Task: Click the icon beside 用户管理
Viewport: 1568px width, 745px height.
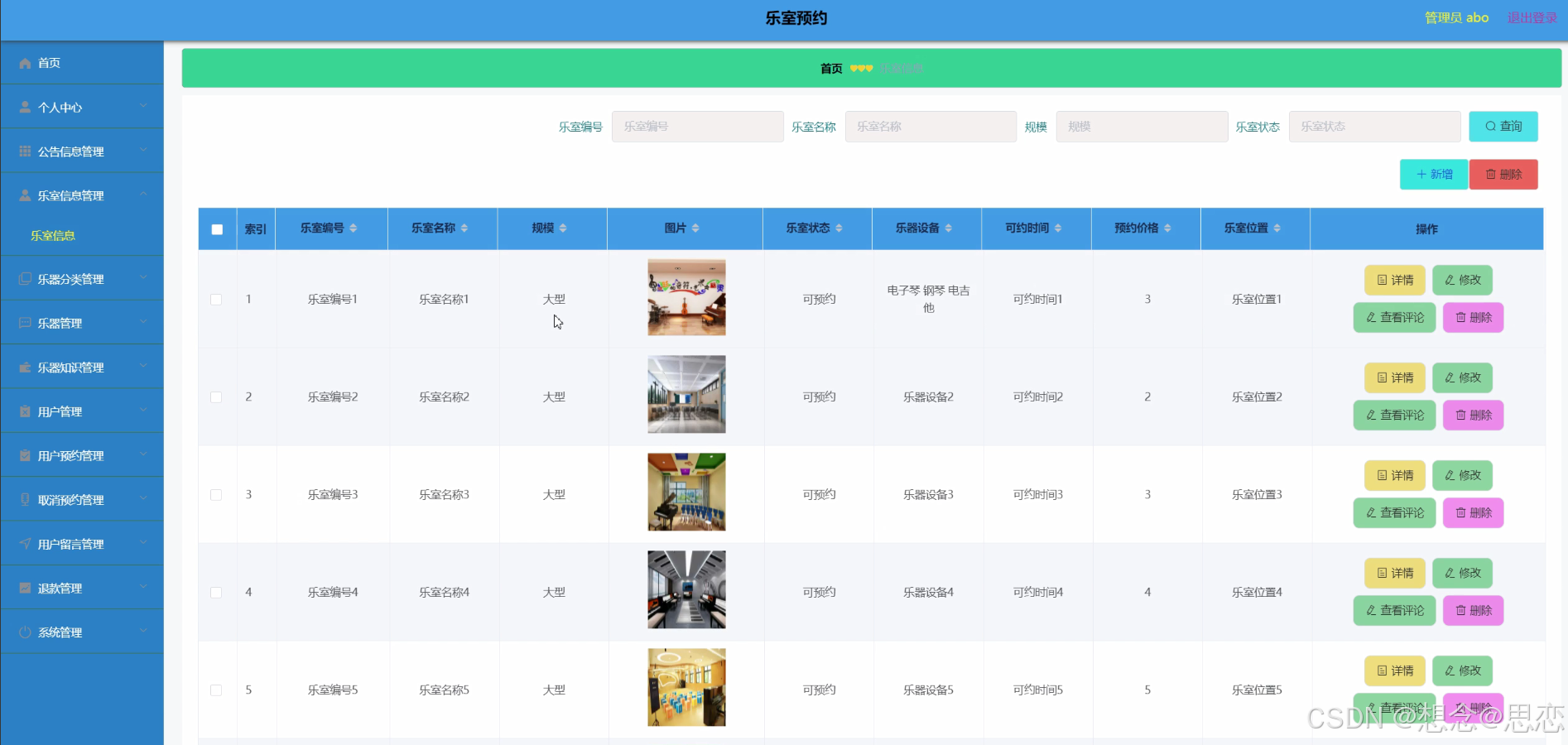Action: (x=25, y=411)
